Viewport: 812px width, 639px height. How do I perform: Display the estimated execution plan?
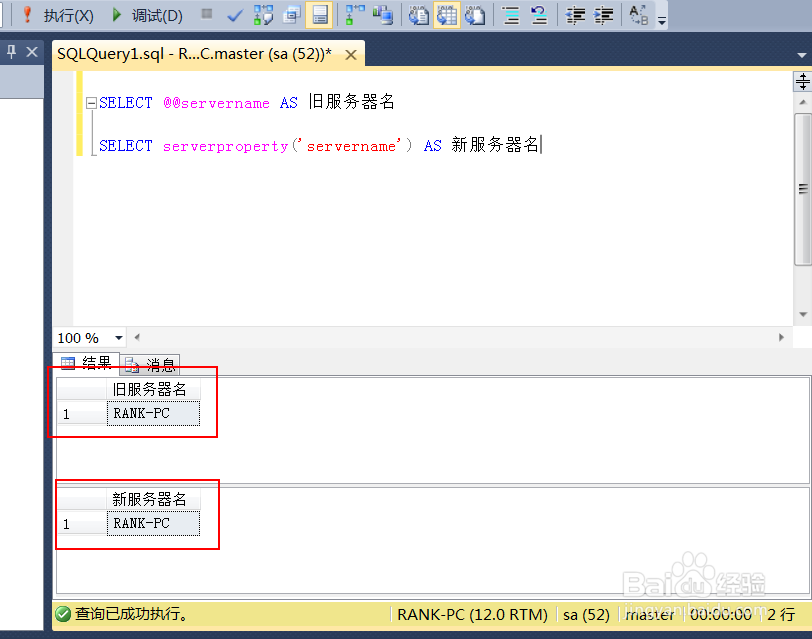[263, 15]
